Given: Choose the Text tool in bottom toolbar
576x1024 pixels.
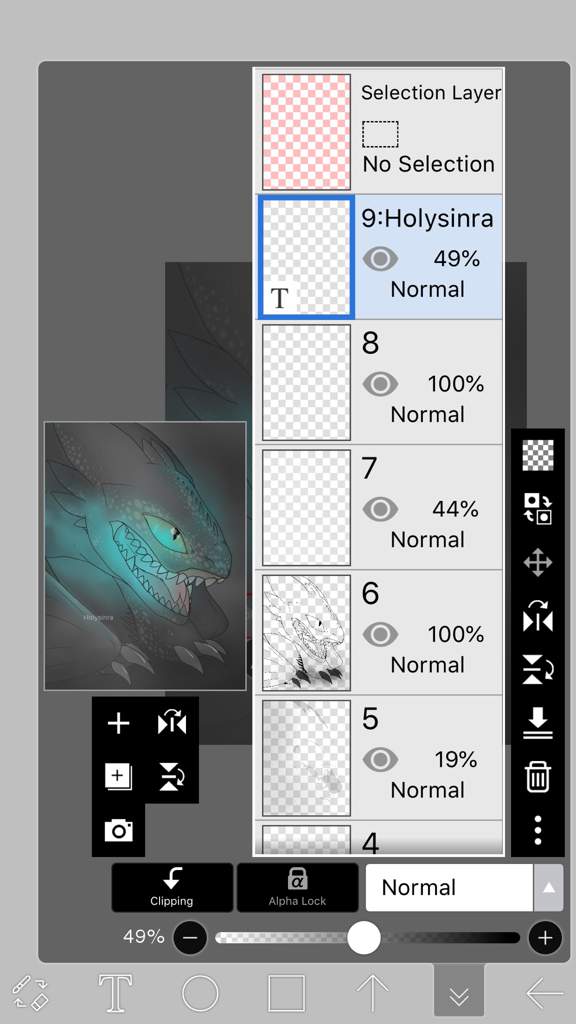Looking at the screenshot, I should pyautogui.click(x=115, y=993).
